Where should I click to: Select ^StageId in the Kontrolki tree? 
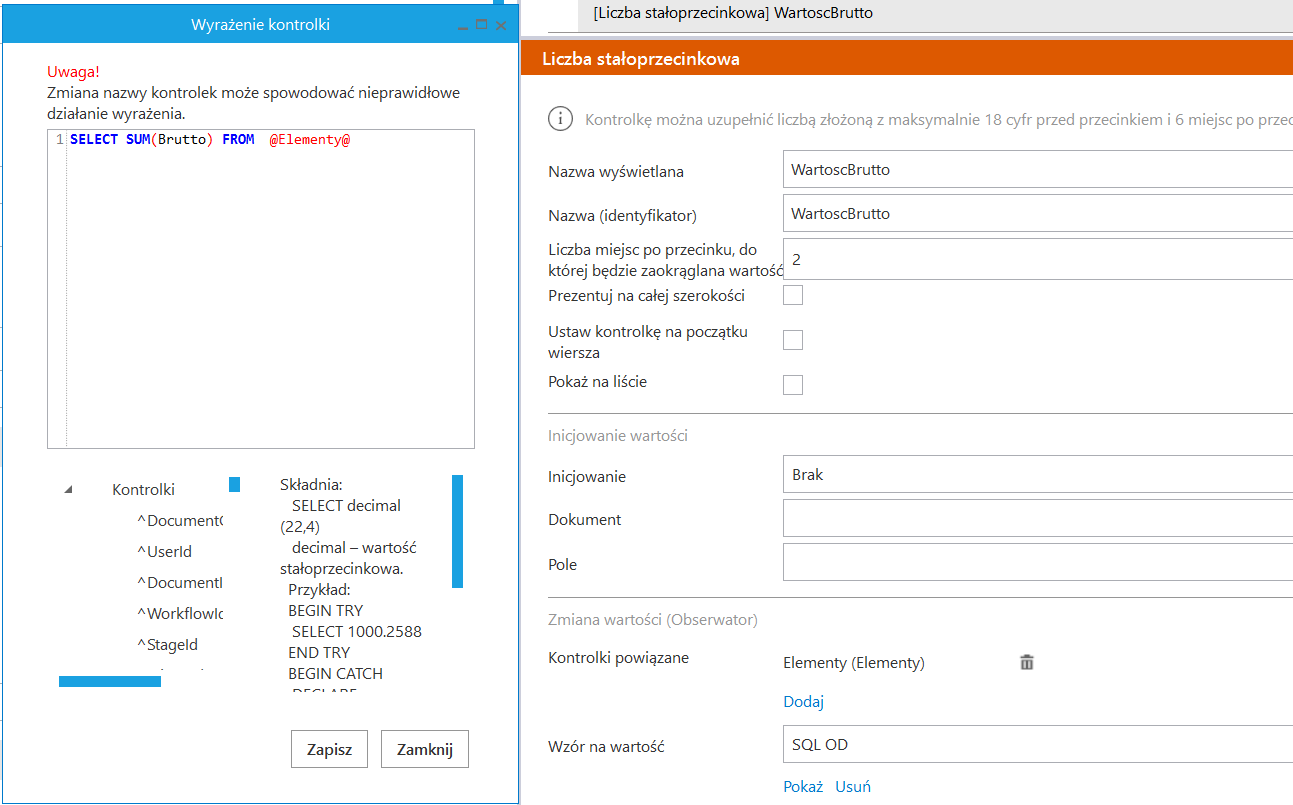click(x=167, y=645)
